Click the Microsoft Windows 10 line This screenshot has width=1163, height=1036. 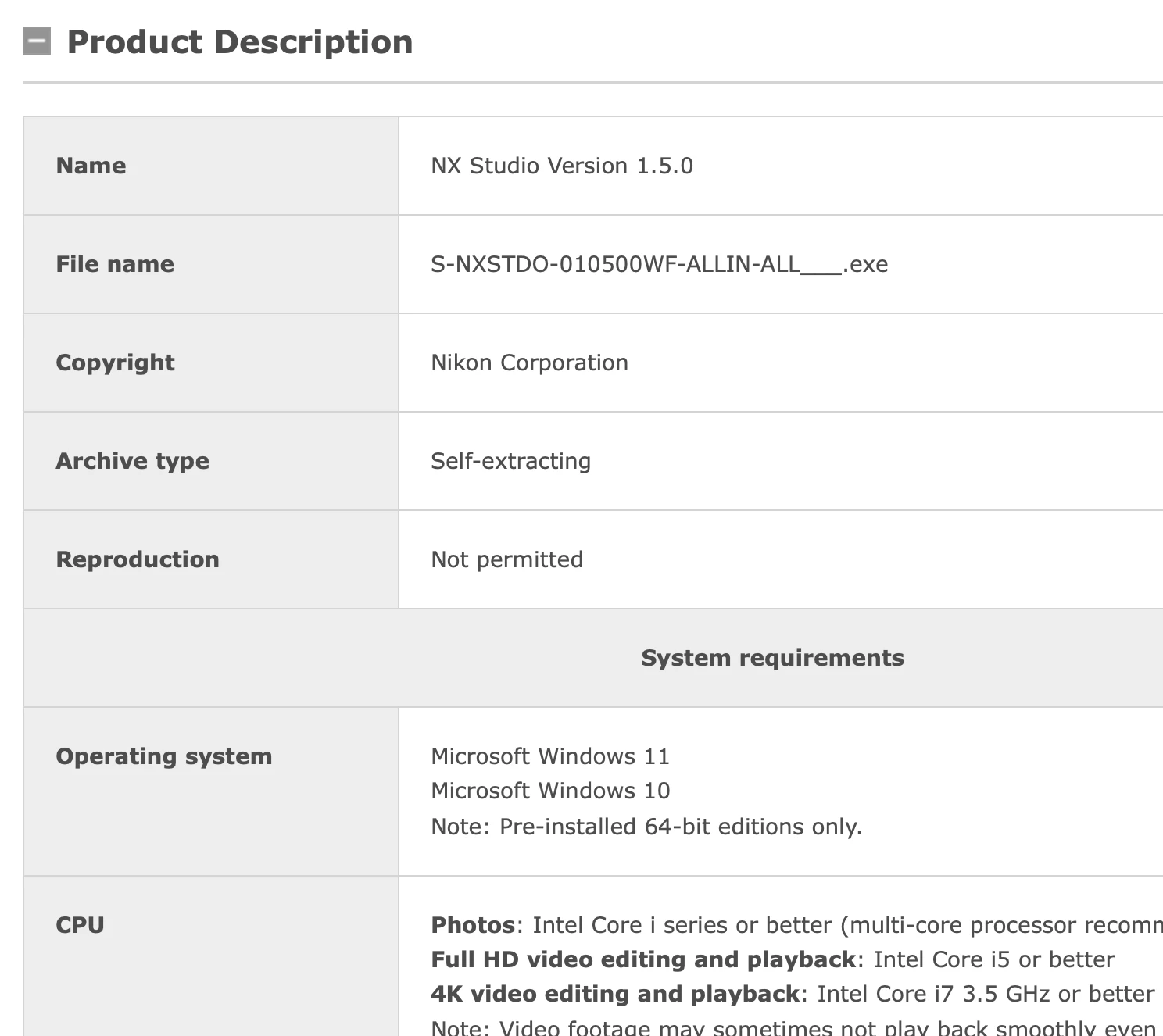point(550,791)
